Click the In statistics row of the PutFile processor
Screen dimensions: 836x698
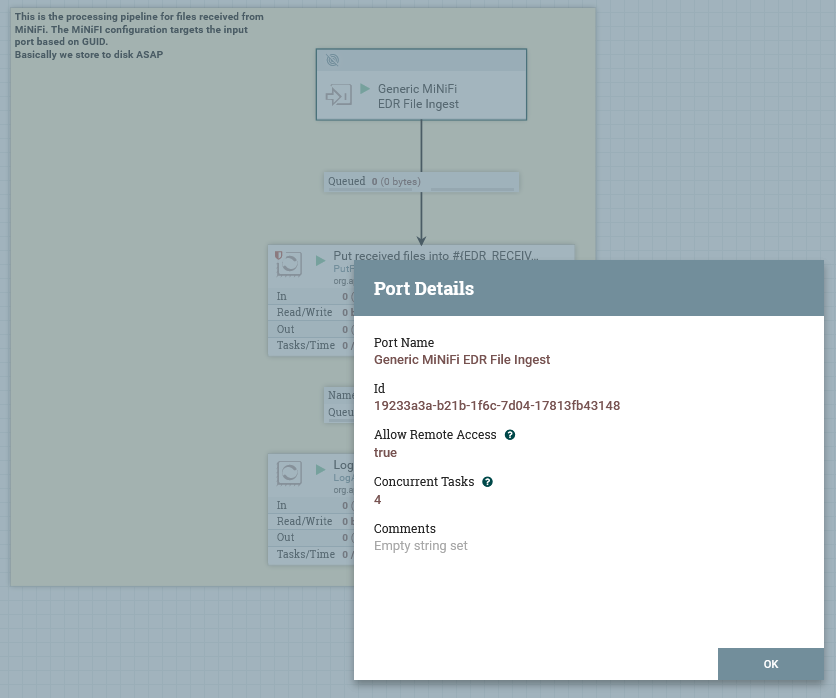click(300, 296)
